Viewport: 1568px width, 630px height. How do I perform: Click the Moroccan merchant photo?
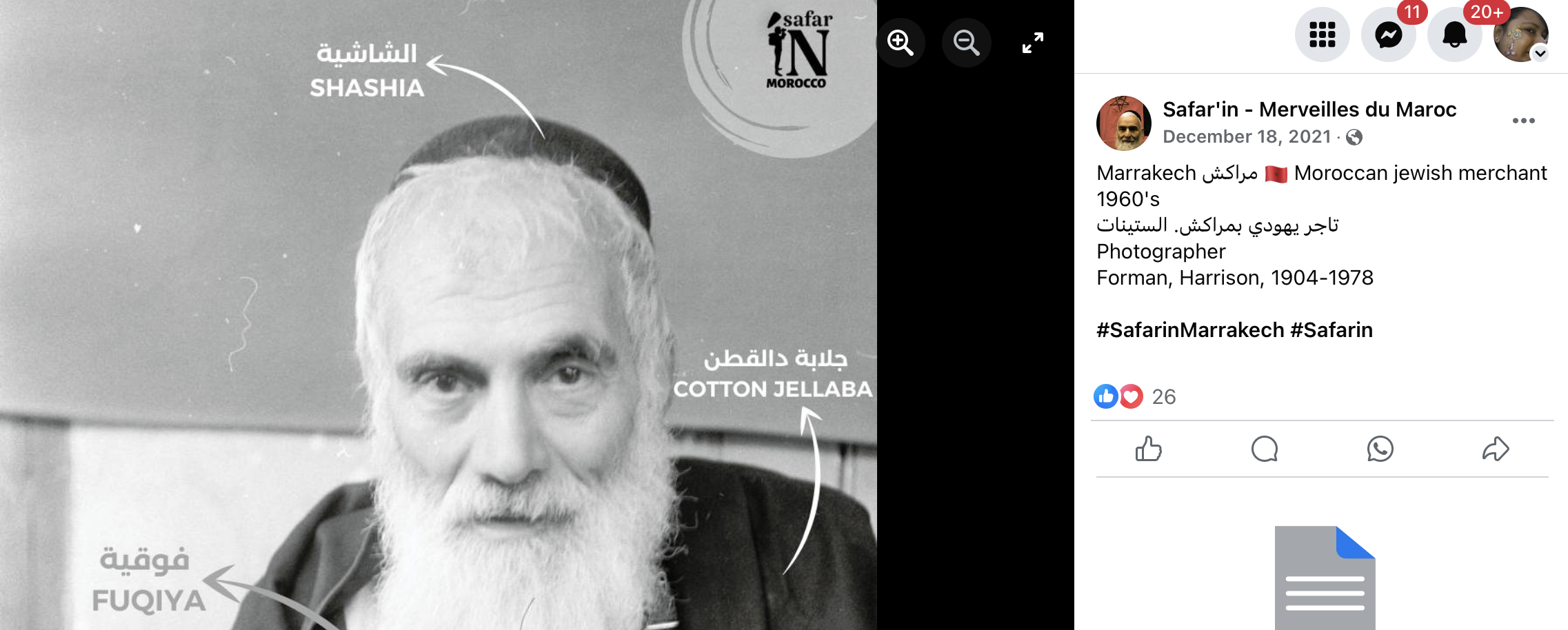pyautogui.click(x=439, y=315)
